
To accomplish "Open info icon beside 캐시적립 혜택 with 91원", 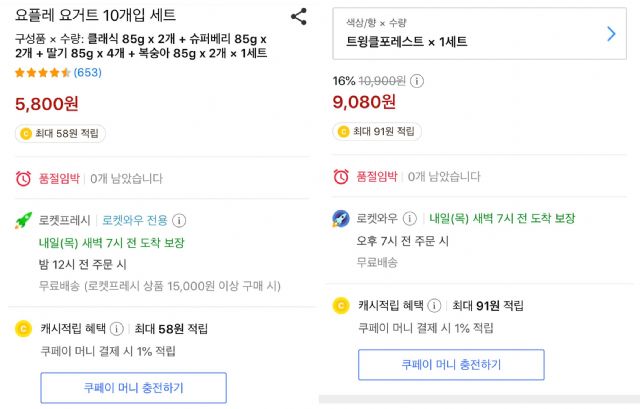I will point(434,305).
